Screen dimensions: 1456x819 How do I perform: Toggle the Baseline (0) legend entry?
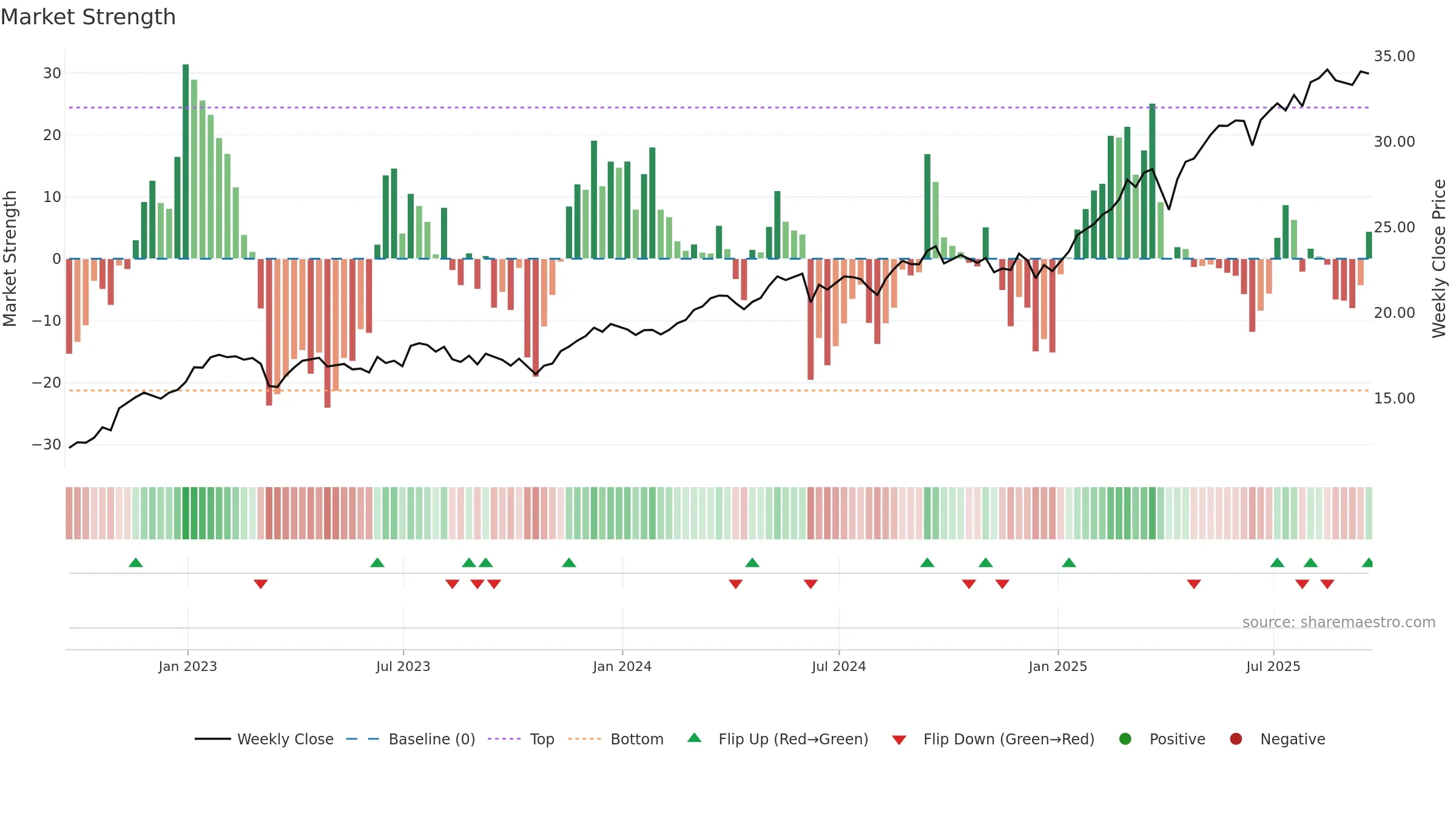coord(411,739)
